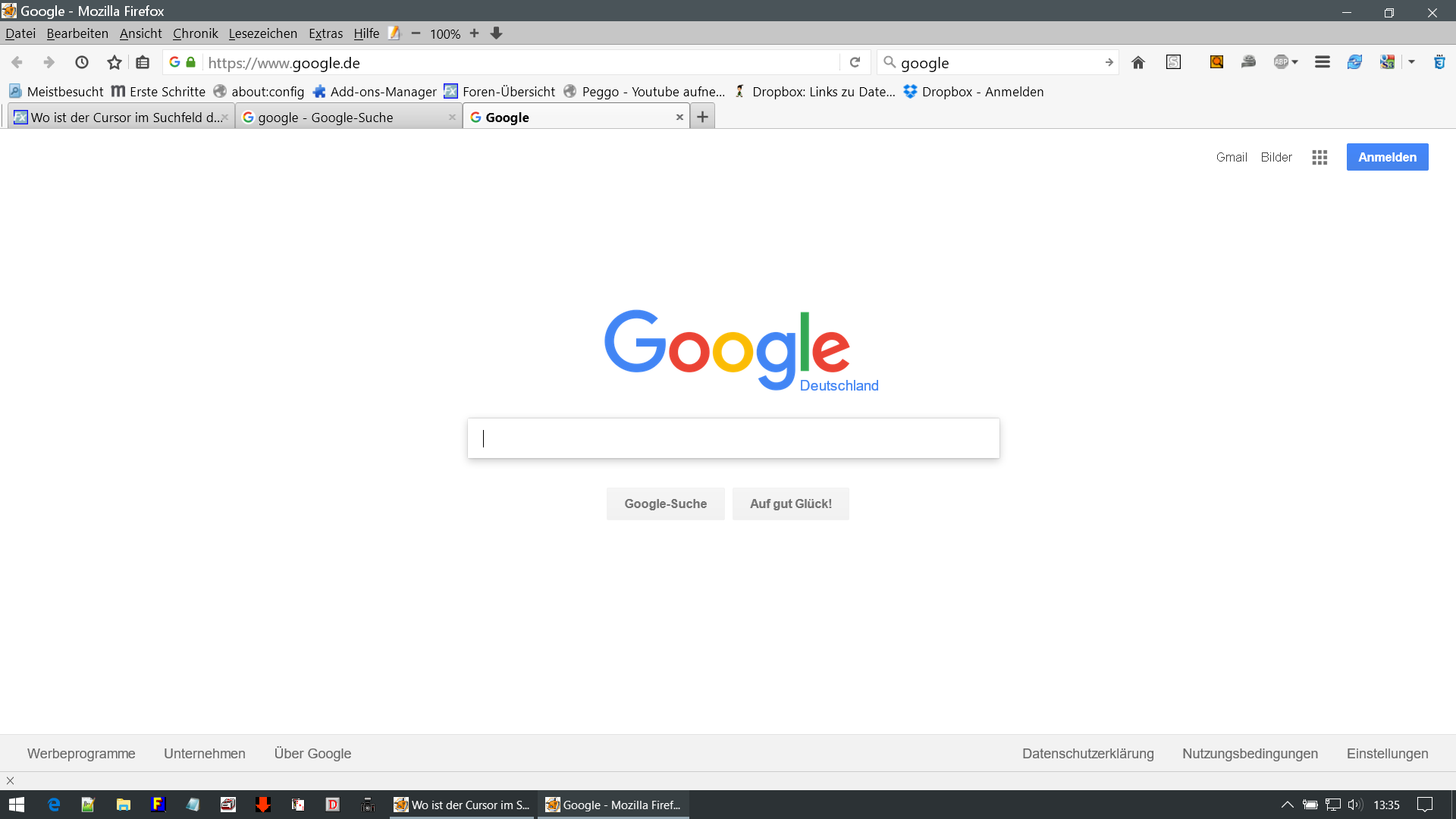The width and height of the screenshot is (1456, 819).
Task: Open the history clock icon
Action: [82, 63]
